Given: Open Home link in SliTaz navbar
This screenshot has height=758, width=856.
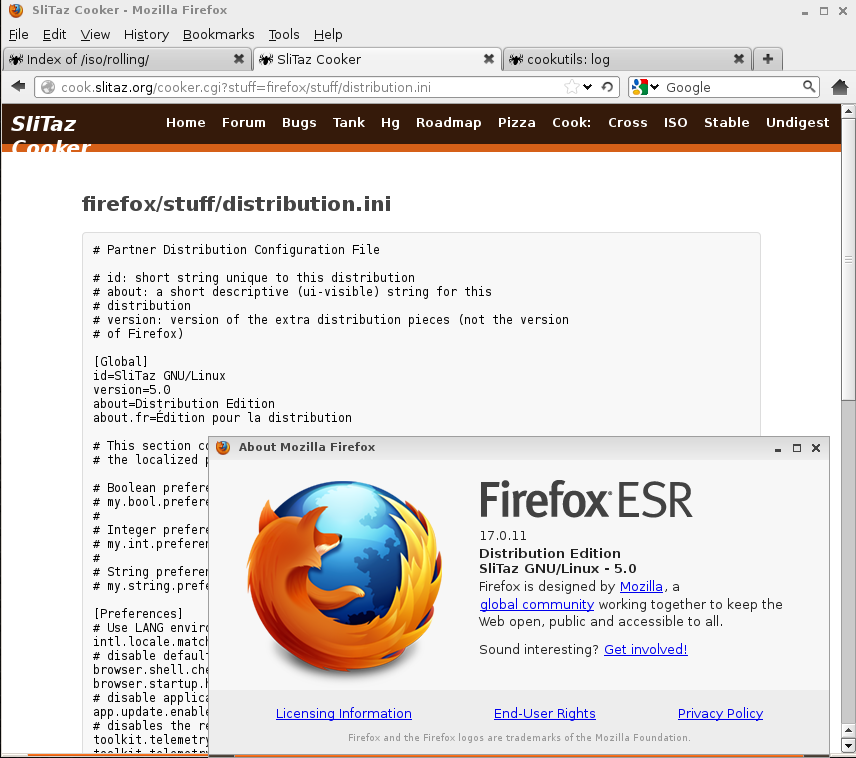Looking at the screenshot, I should coord(186,122).
